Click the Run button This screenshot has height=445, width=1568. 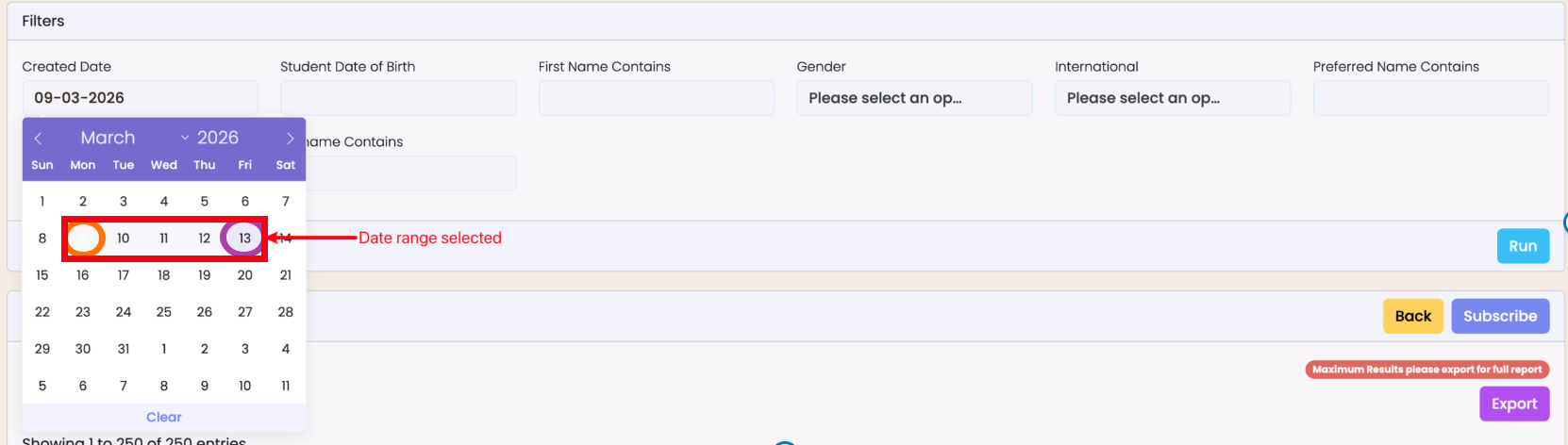point(1522,246)
